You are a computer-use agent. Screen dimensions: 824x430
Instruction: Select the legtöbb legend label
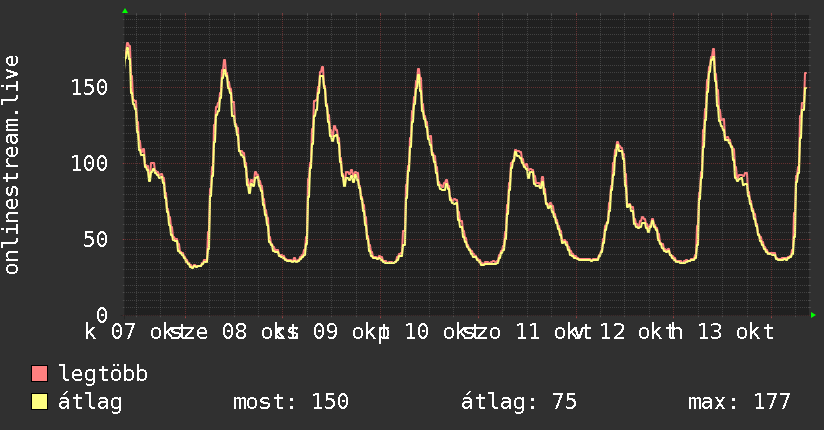click(103, 374)
